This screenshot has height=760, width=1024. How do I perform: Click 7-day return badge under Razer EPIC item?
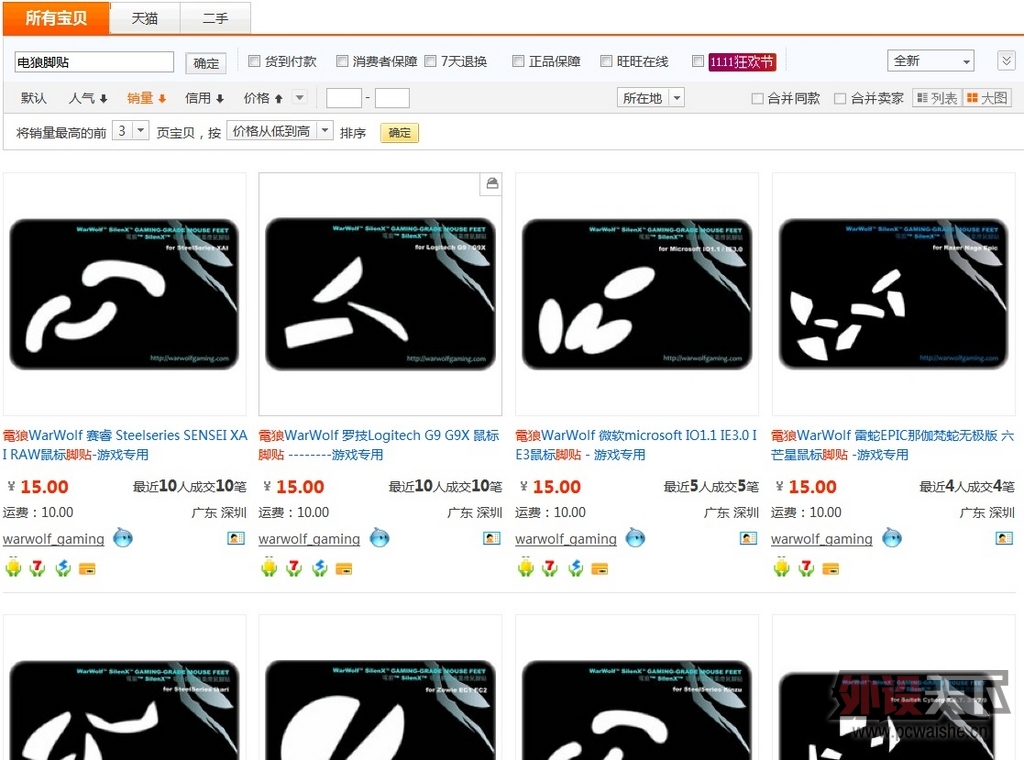[807, 568]
